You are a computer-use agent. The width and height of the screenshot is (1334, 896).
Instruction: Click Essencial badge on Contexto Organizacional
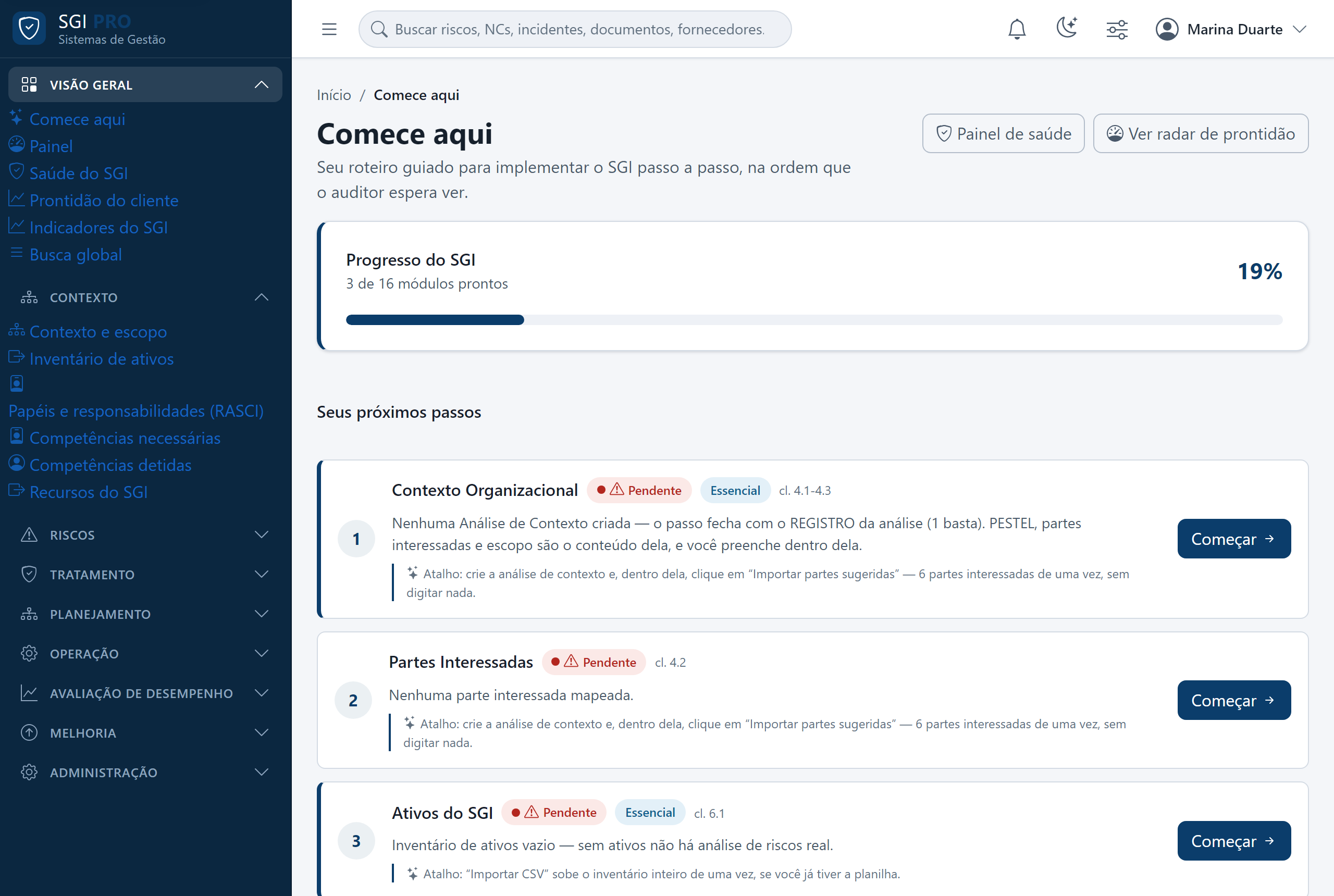[x=735, y=490]
